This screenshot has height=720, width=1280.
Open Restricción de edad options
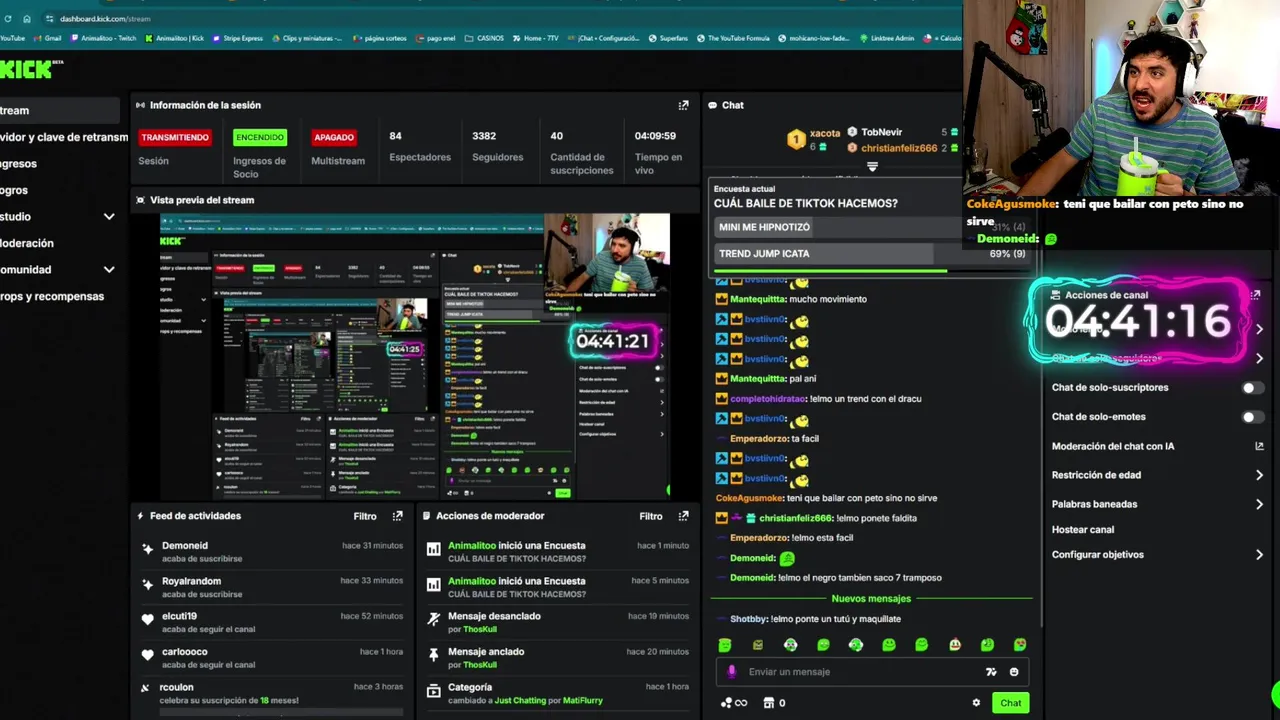(x=1157, y=475)
